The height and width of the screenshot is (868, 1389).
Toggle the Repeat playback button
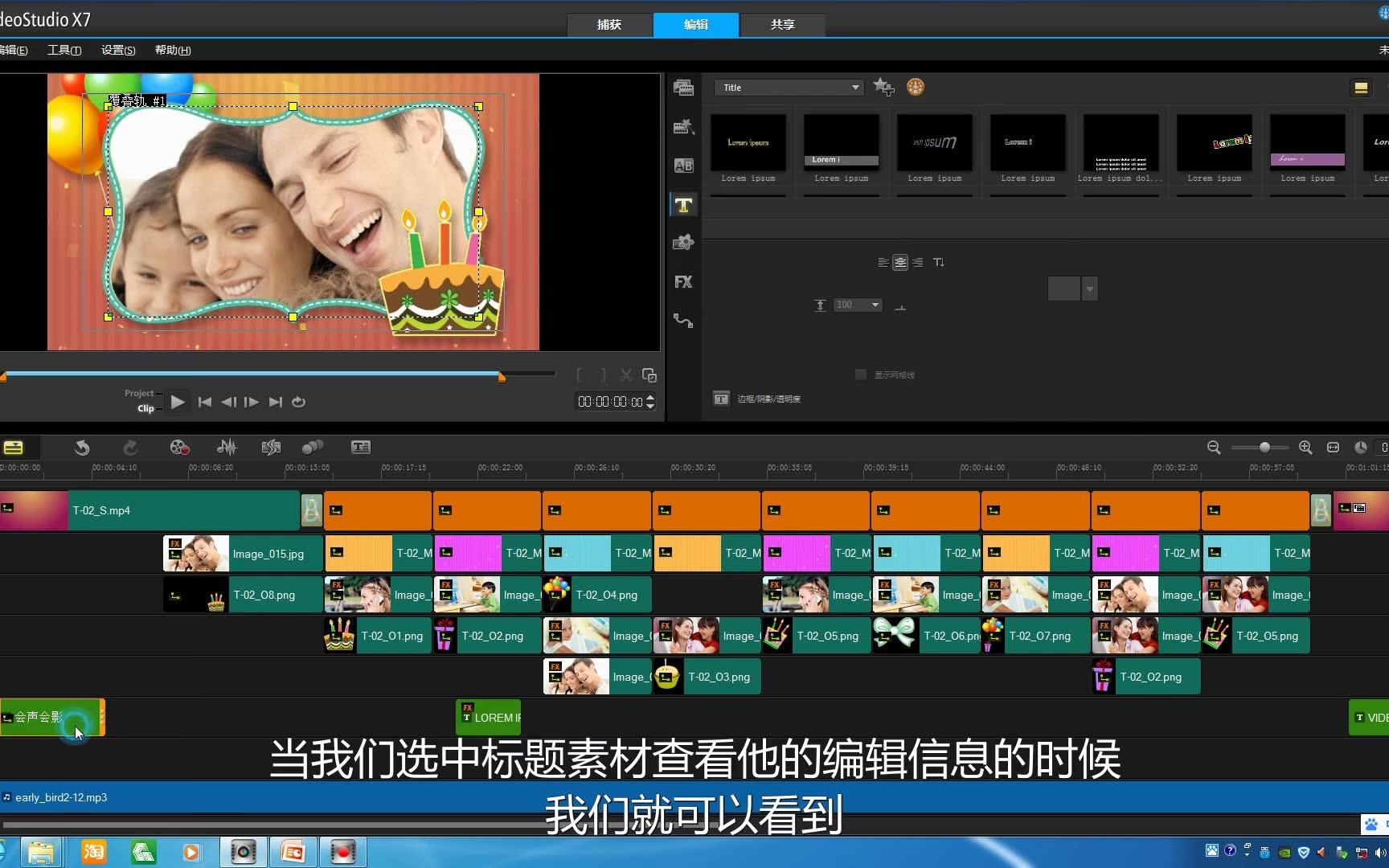point(298,402)
